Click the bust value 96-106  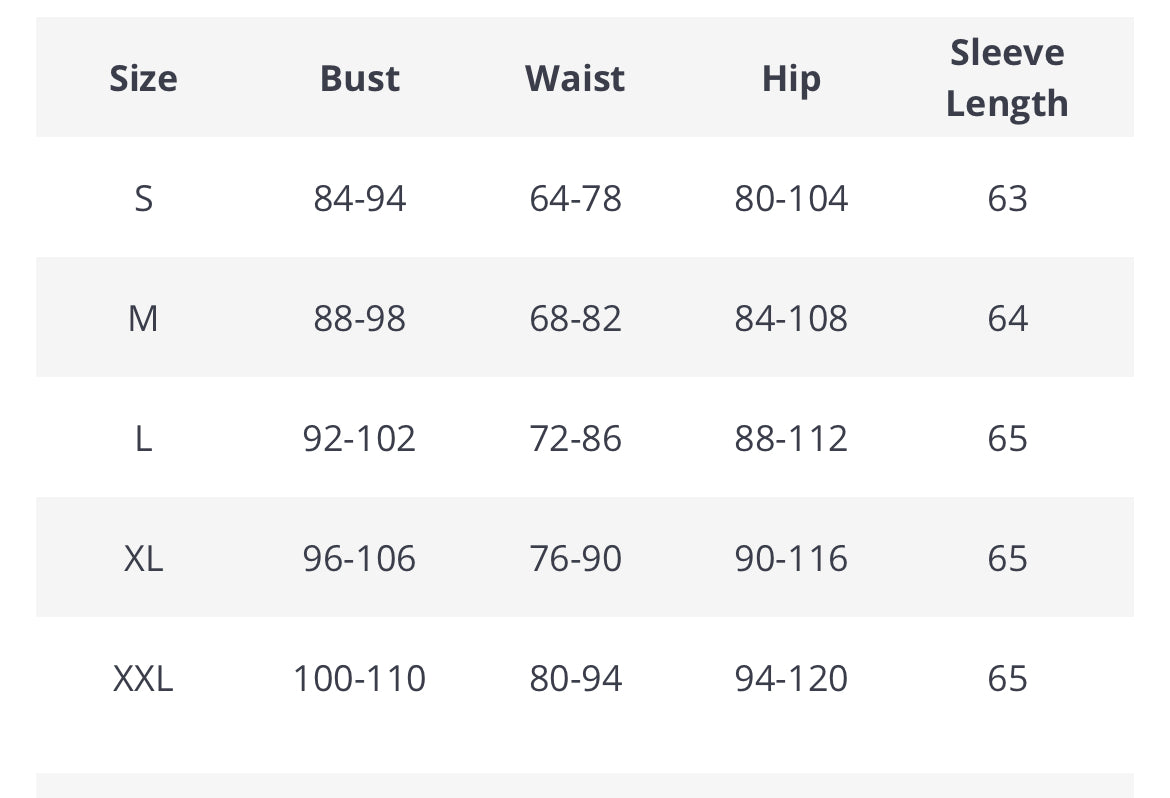tap(360, 558)
